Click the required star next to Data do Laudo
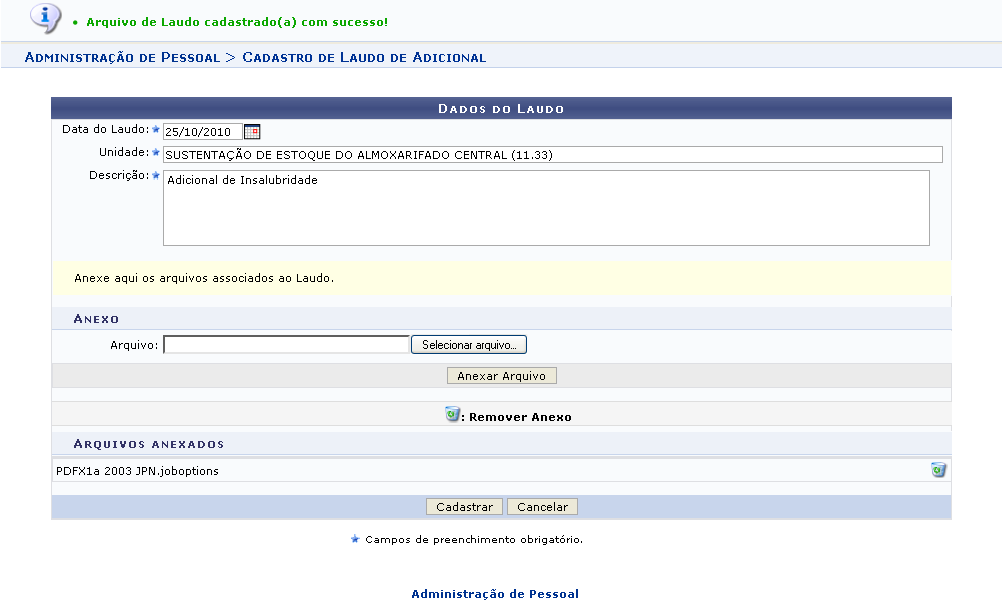1005x609 pixels. click(x=155, y=129)
